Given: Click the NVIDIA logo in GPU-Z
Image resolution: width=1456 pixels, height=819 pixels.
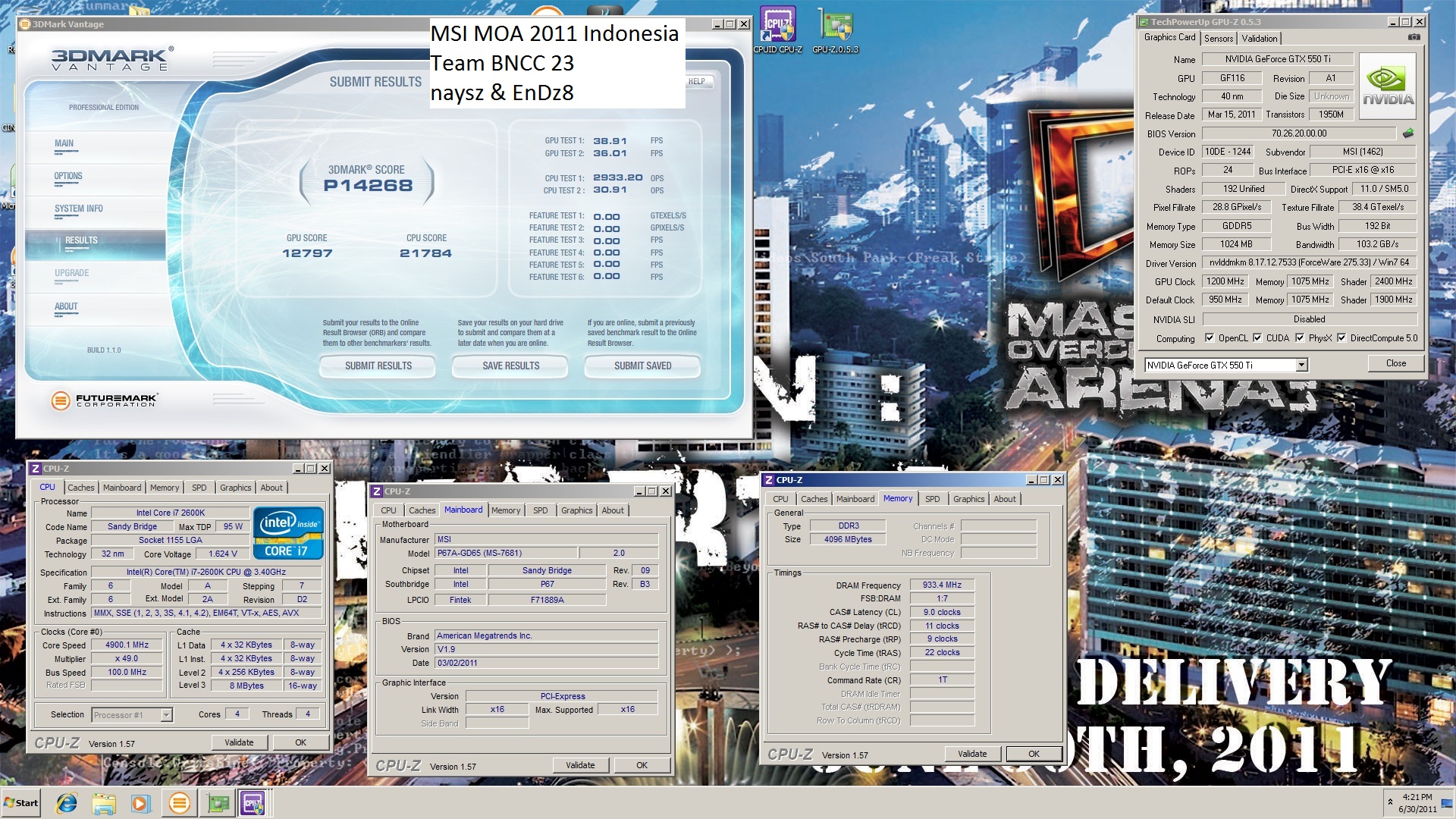Looking at the screenshot, I should [1388, 86].
